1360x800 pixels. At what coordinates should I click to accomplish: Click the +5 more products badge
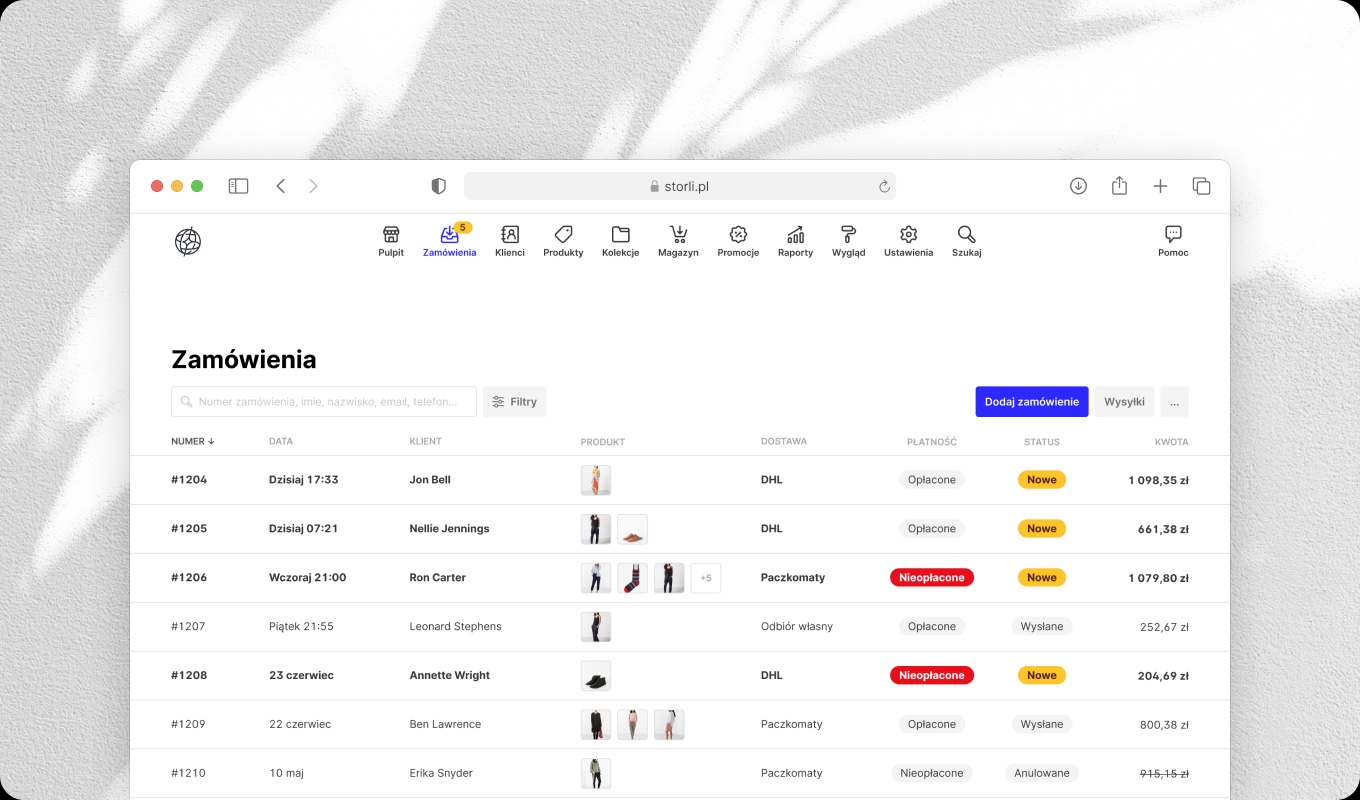706,578
